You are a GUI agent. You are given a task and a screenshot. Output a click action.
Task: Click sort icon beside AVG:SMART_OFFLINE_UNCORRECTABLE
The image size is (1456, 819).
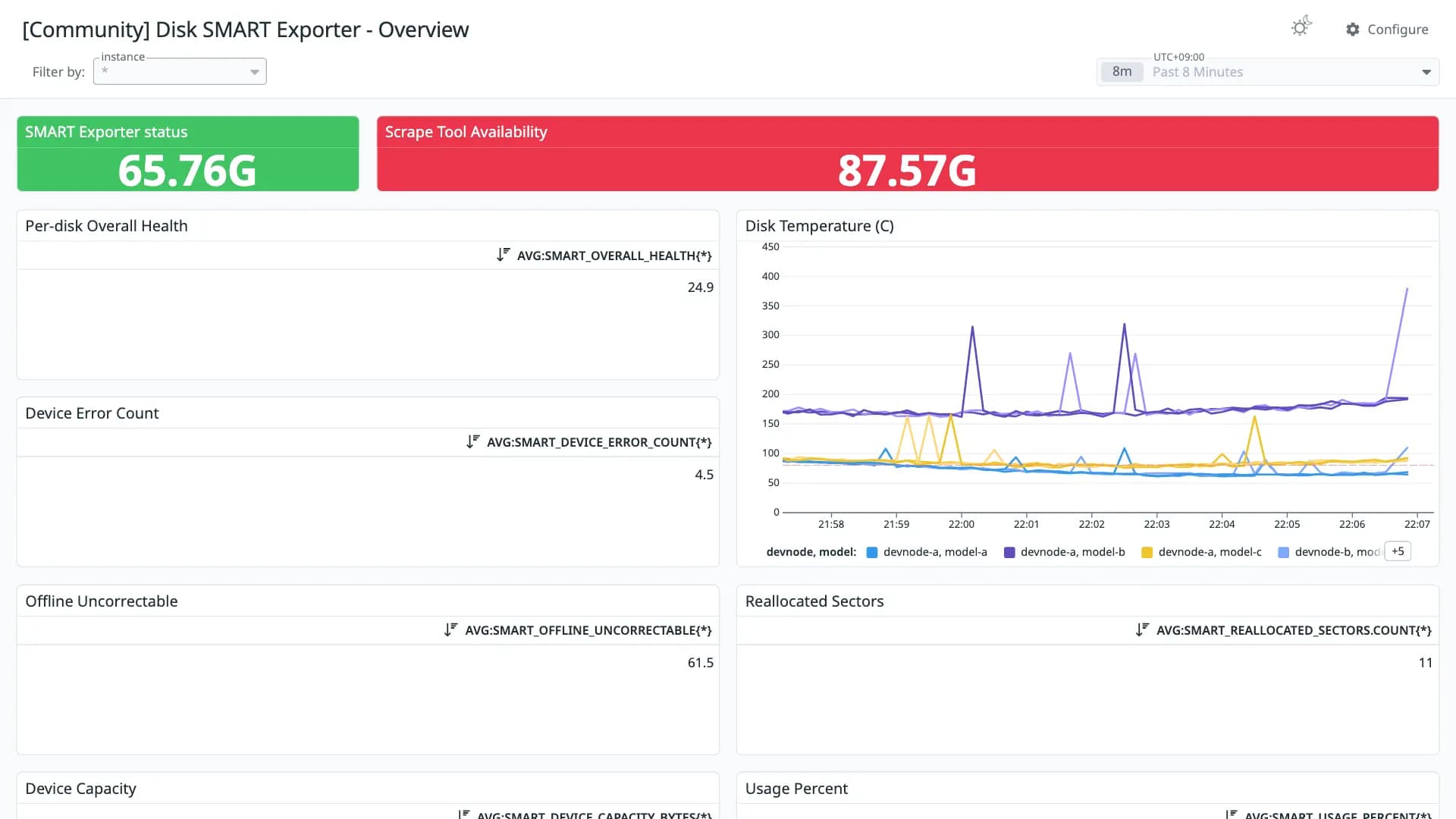point(451,629)
